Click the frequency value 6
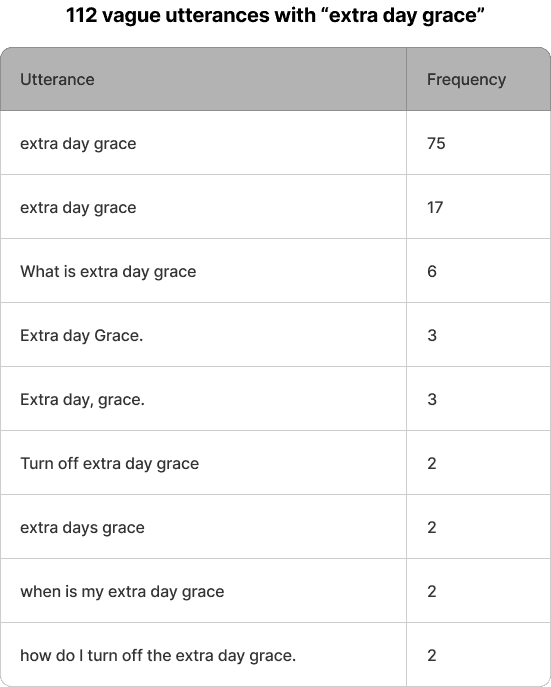551x687 pixels. coord(432,271)
